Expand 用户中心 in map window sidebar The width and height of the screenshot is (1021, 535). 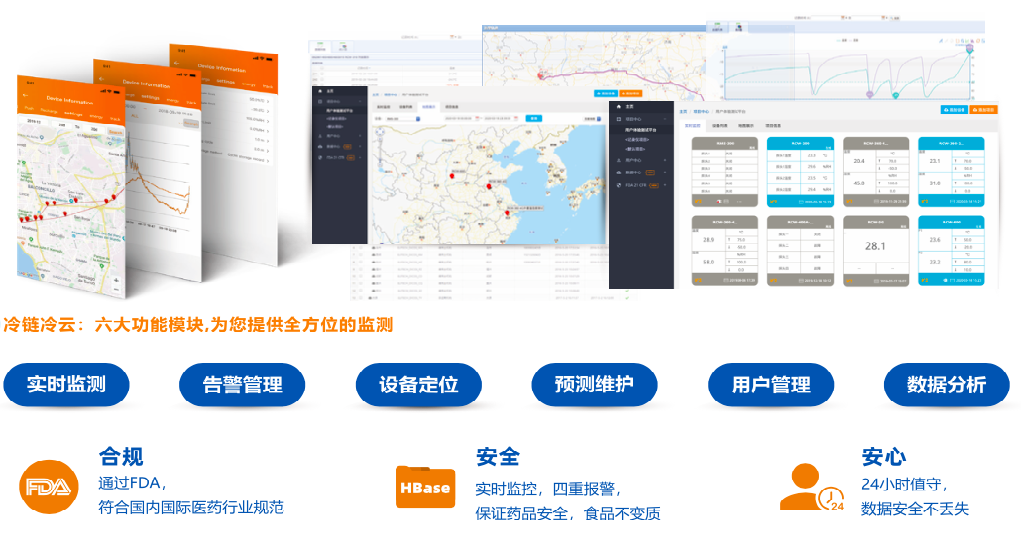coord(340,136)
